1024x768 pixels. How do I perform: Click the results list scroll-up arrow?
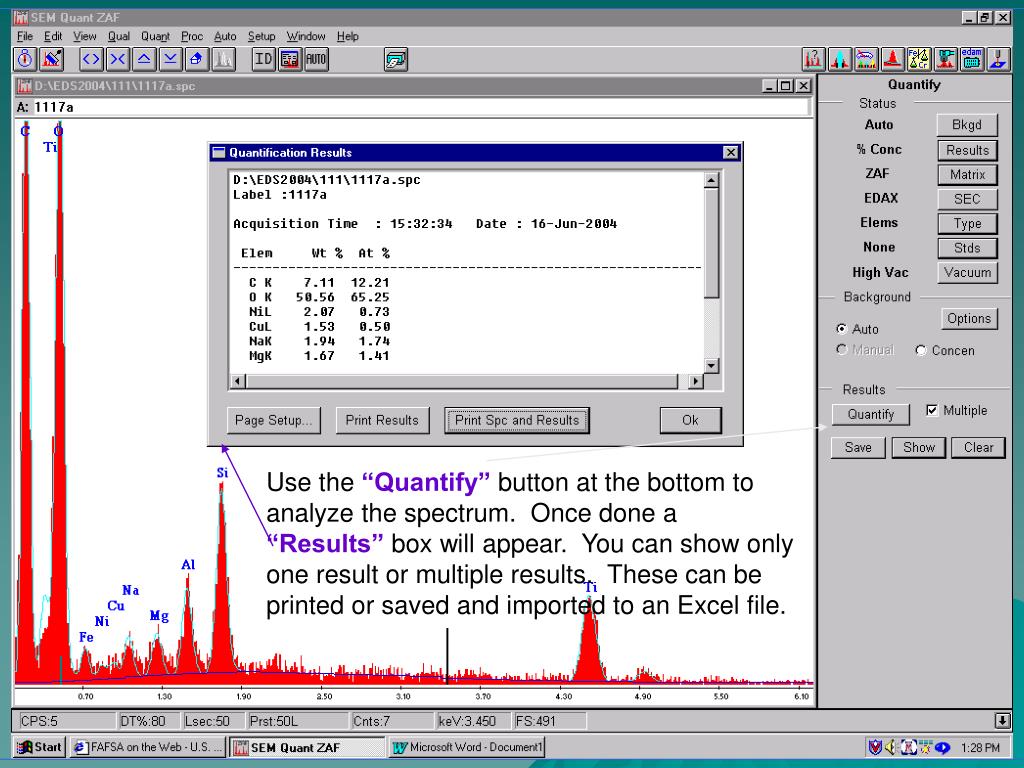[711, 180]
